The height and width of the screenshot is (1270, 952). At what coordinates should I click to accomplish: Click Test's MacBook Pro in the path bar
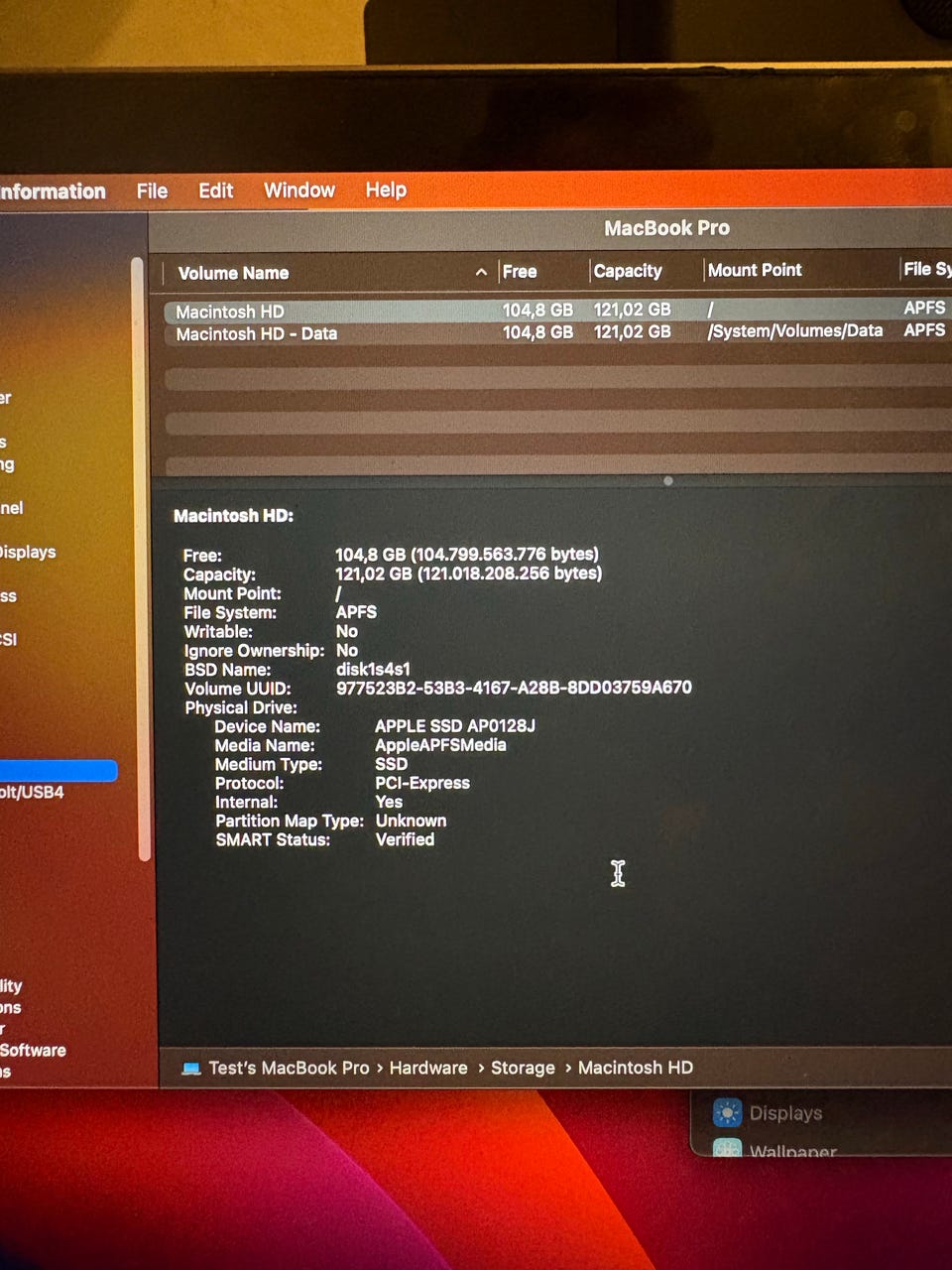289,1068
